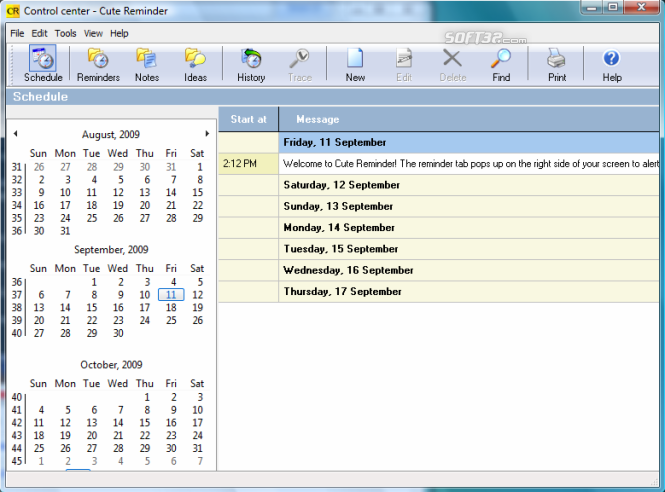Image resolution: width=665 pixels, height=492 pixels.
Task: Open the File menu
Action: (x=17, y=34)
